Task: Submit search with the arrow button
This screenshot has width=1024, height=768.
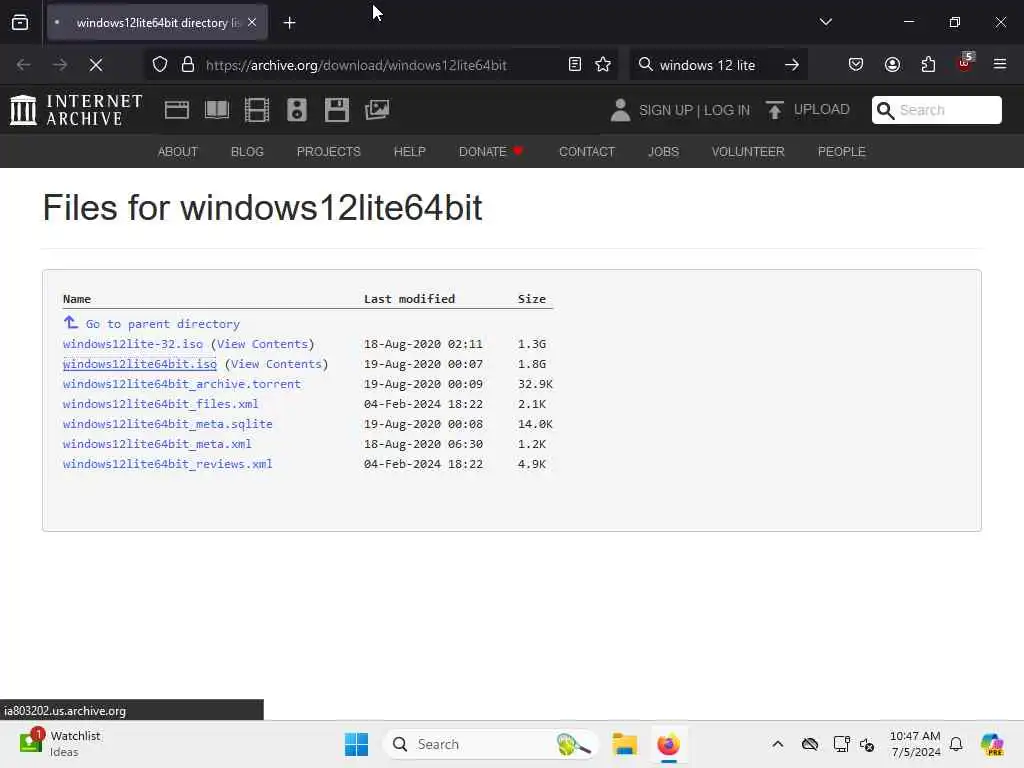Action: [792, 65]
